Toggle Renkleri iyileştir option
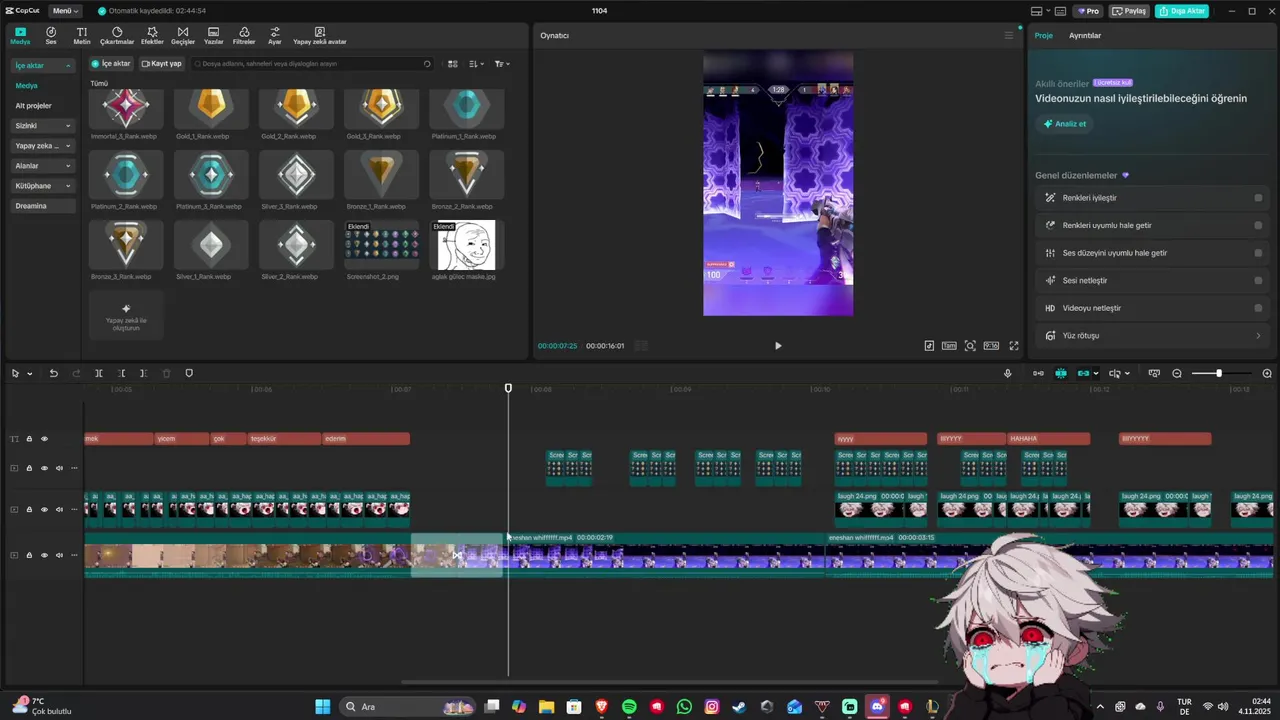The width and height of the screenshot is (1280, 720). pos(1258,198)
